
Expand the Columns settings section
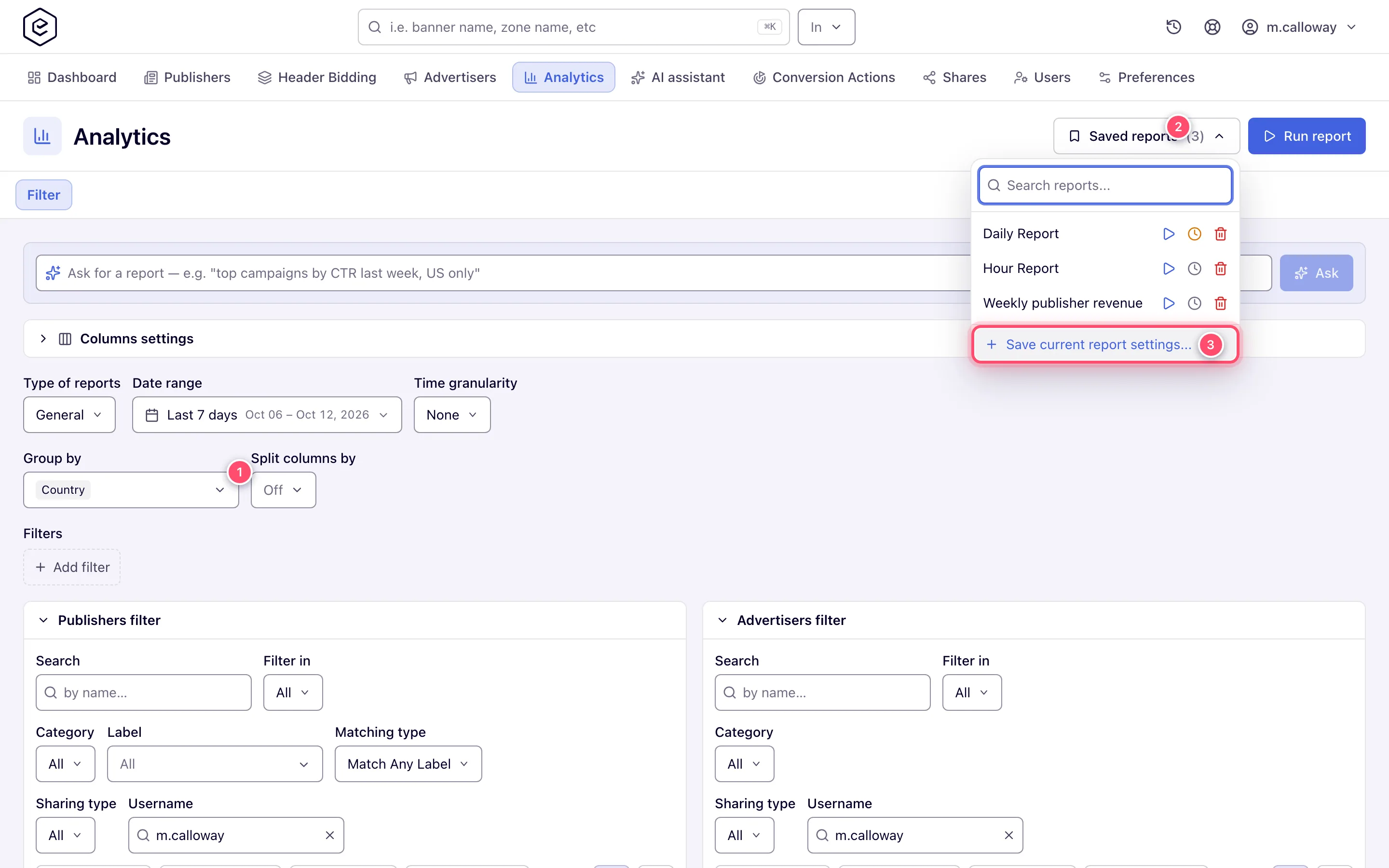click(x=43, y=339)
